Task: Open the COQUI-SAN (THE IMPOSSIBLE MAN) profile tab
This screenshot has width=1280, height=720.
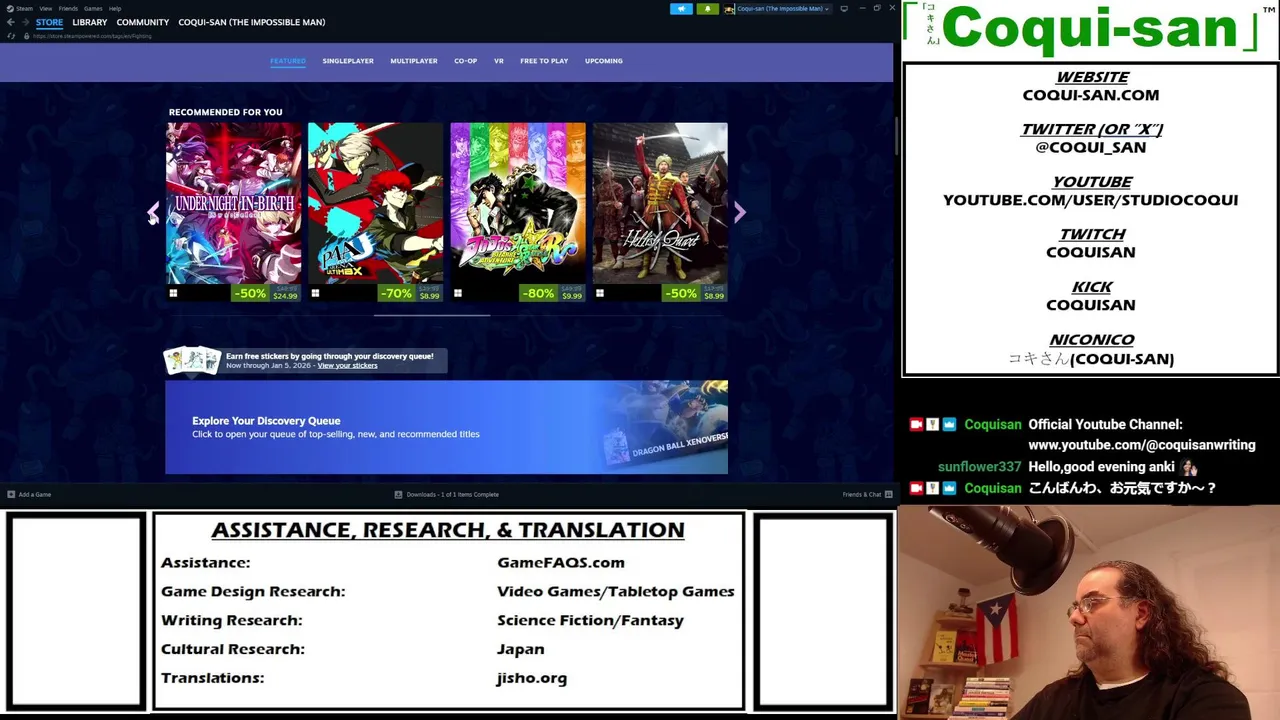Action: click(x=252, y=22)
